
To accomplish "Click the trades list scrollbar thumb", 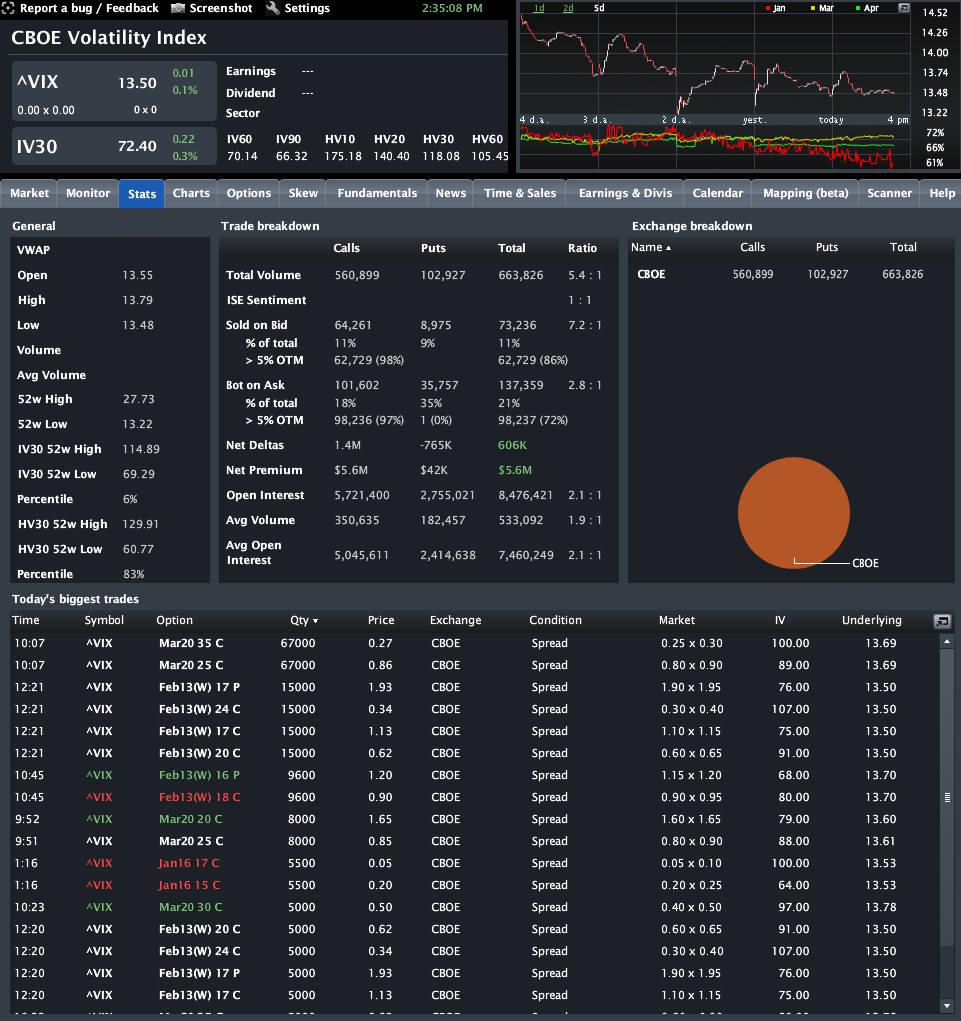I will (947, 797).
